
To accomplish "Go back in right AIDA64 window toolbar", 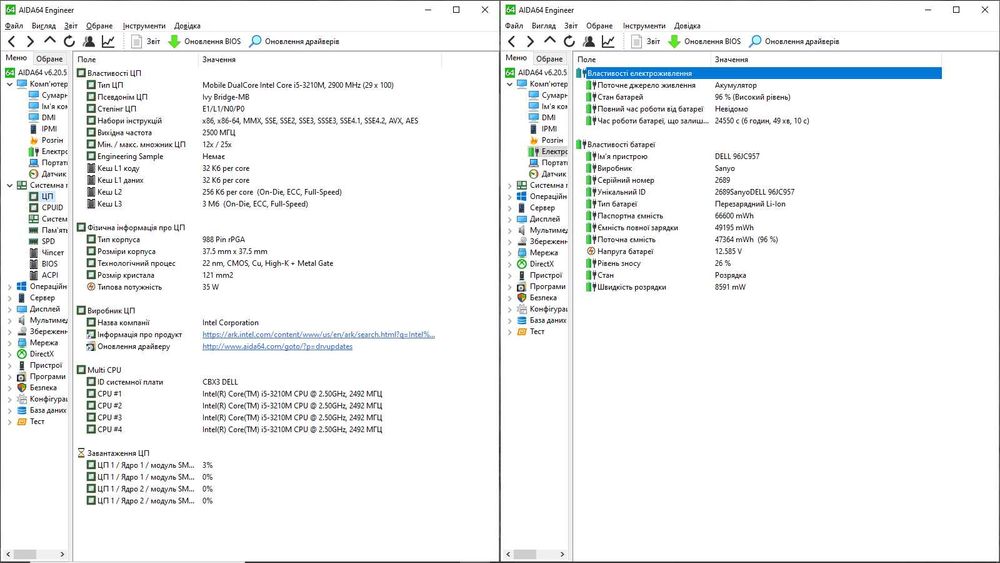I will pyautogui.click(x=511, y=41).
